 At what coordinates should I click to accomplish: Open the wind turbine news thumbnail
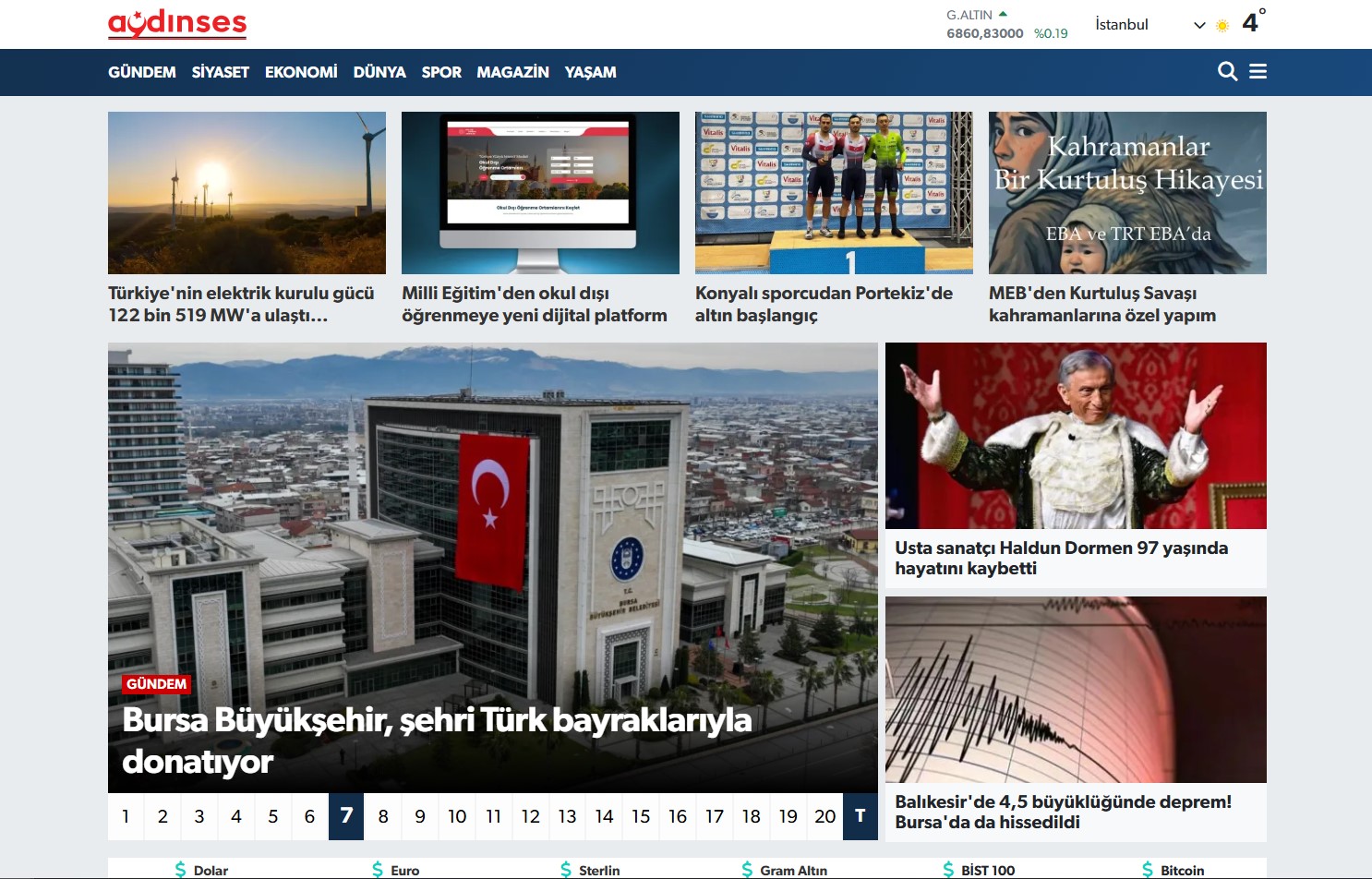[247, 193]
